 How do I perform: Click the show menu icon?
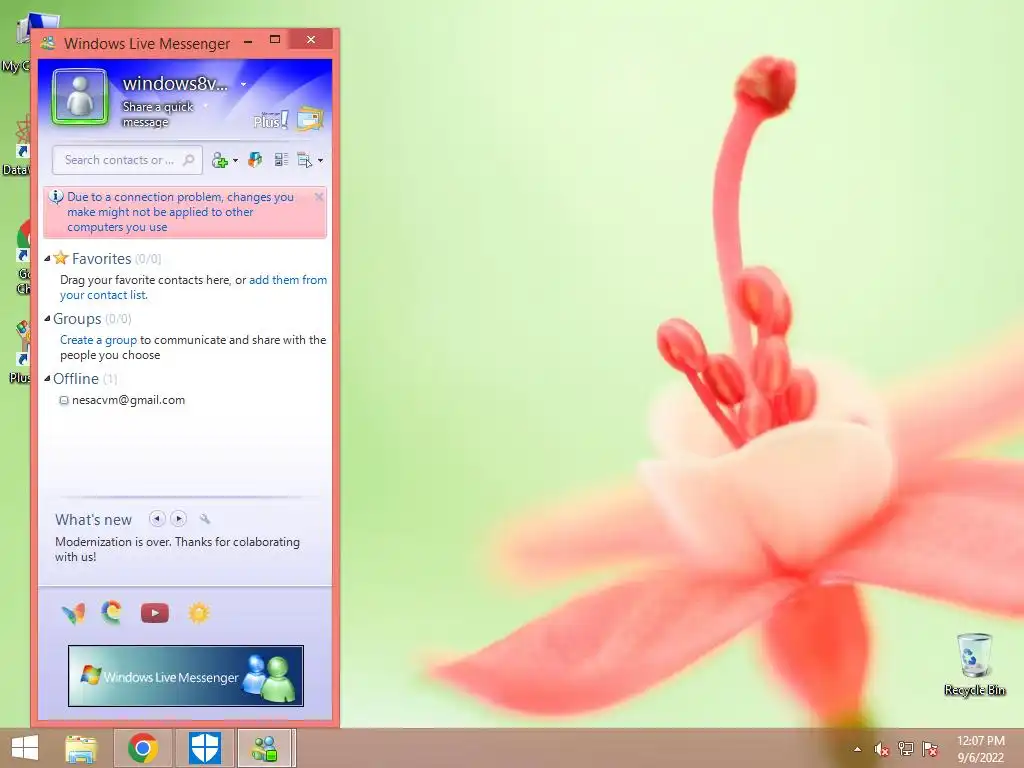(x=305, y=160)
